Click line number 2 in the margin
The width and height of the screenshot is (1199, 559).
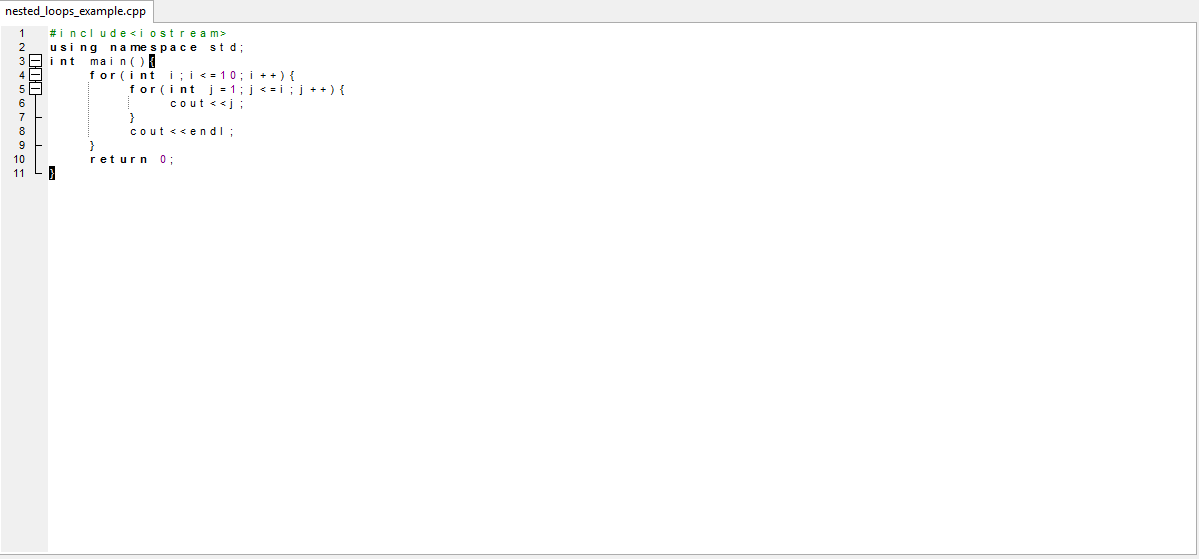point(21,47)
